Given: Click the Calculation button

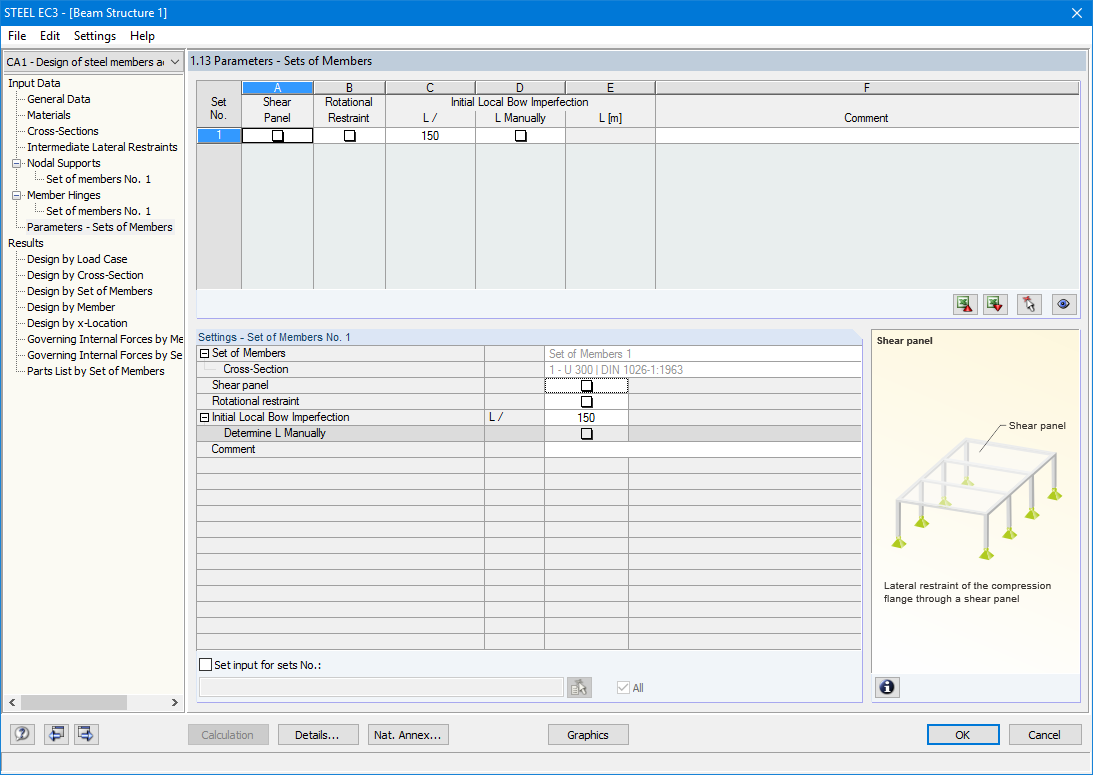Looking at the screenshot, I should (228, 735).
